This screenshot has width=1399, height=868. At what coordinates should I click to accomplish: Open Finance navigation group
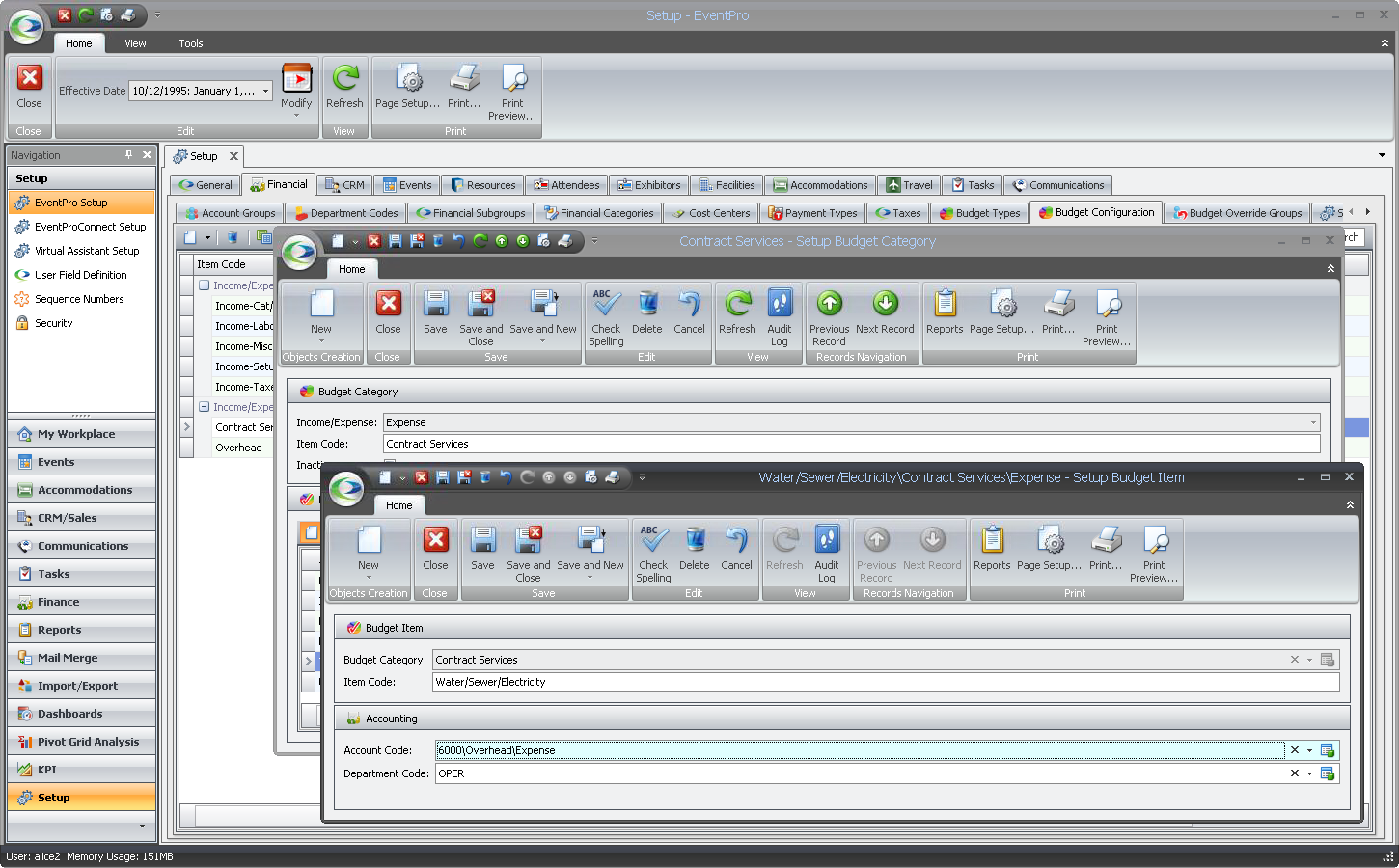click(x=81, y=602)
